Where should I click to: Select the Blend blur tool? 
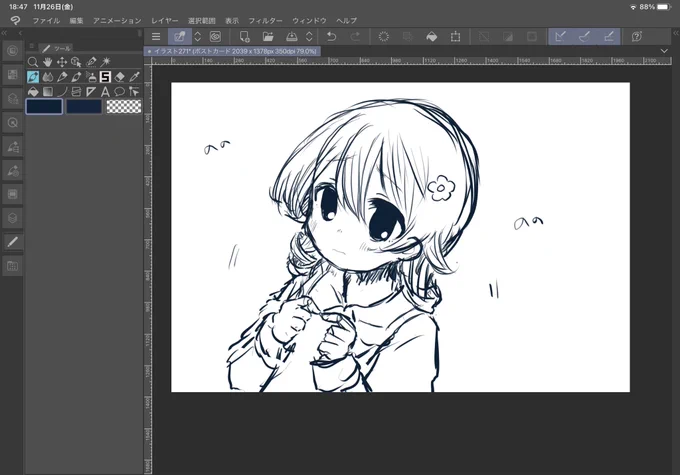click(x=47, y=77)
